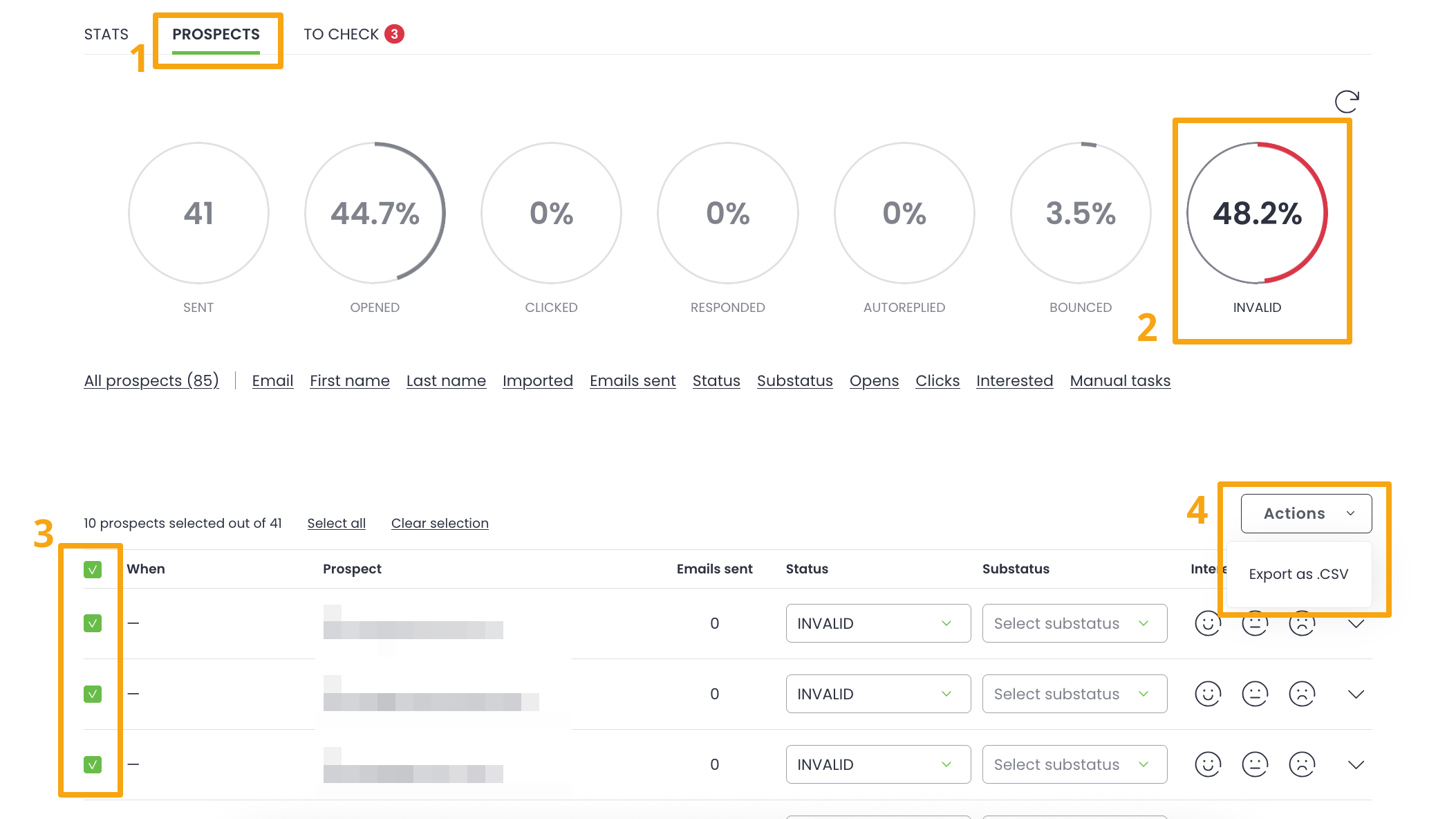1456x819 pixels.
Task: Click the happy smiley on the third prospect
Action: (x=1207, y=764)
